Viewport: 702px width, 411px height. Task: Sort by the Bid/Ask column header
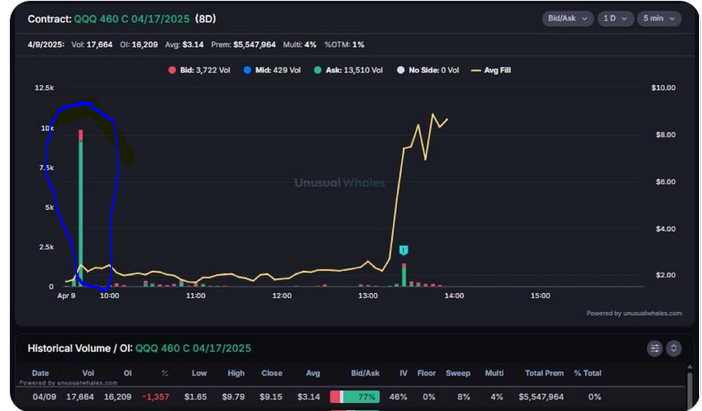click(x=365, y=373)
